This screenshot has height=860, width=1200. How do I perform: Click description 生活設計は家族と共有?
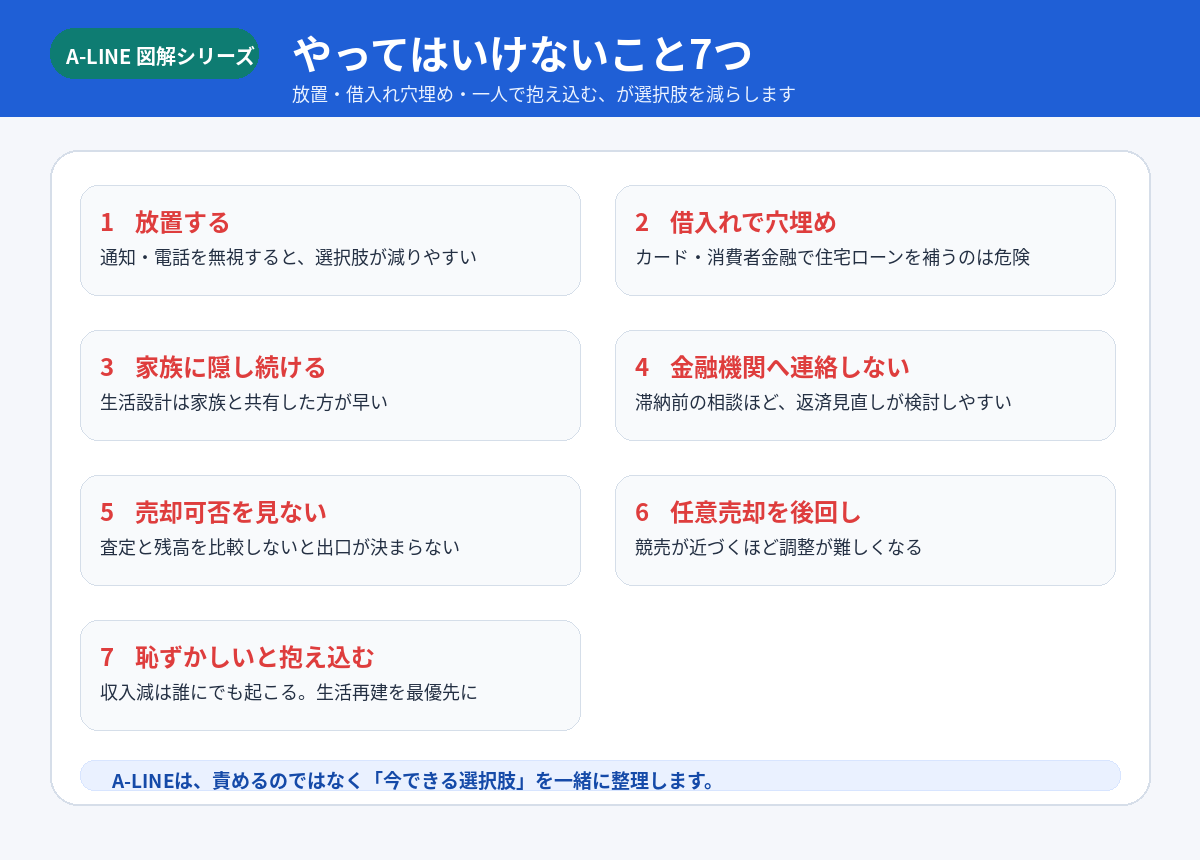(x=244, y=402)
